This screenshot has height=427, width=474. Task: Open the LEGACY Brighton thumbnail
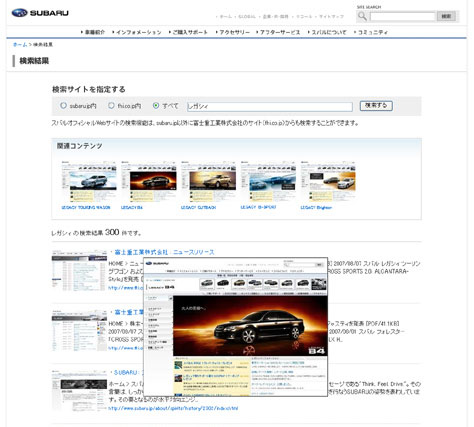coord(328,181)
